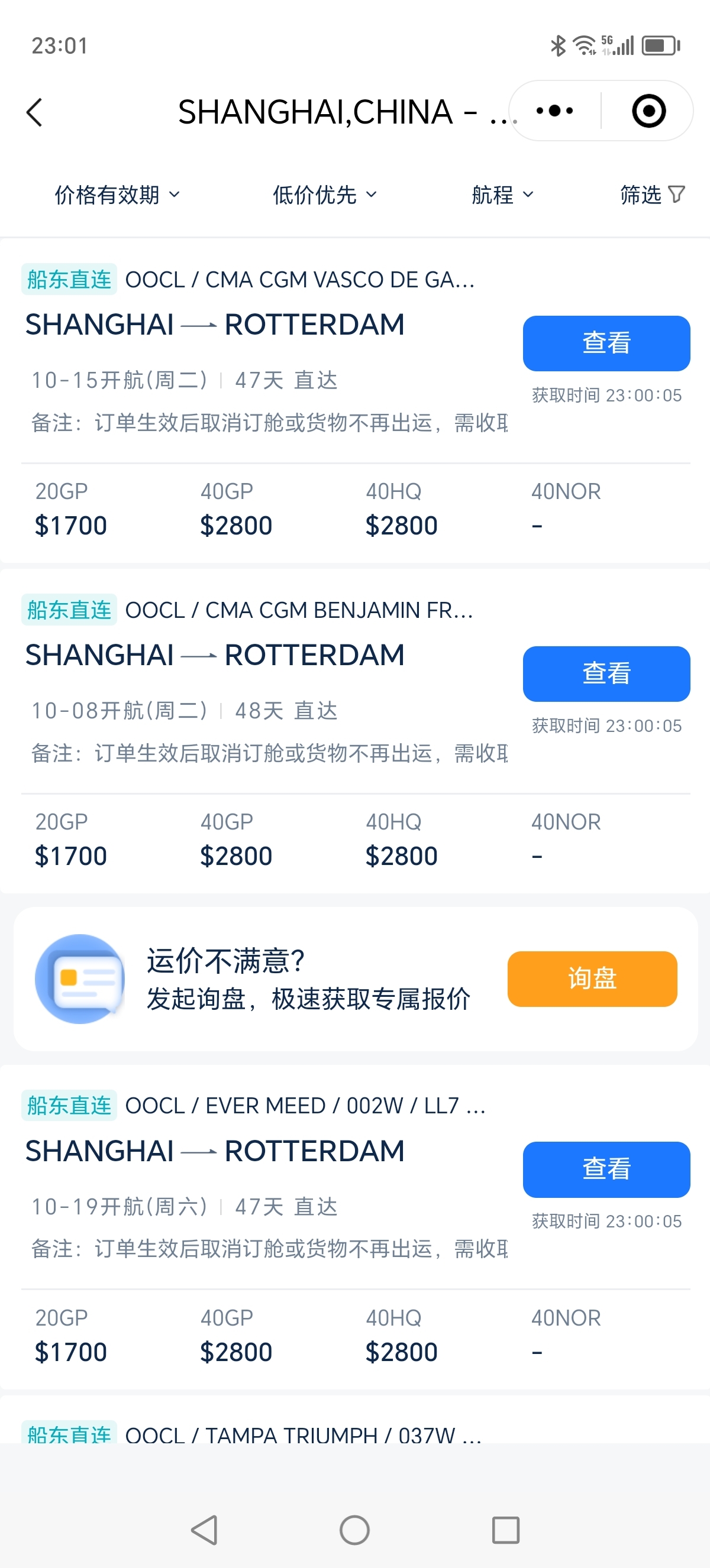Viewport: 710px width, 1568px height.
Task: View the EVER MEED 002W quote
Action: (x=606, y=1169)
